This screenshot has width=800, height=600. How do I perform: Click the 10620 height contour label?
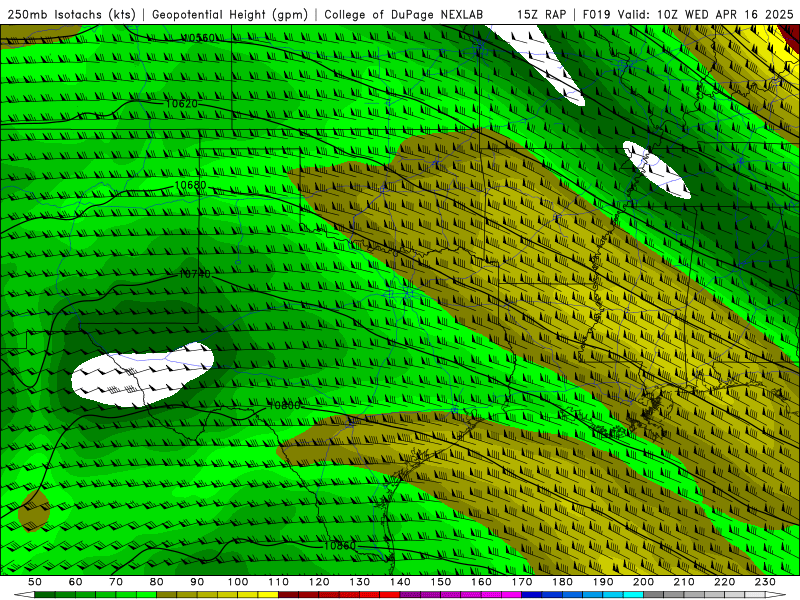click(x=182, y=104)
